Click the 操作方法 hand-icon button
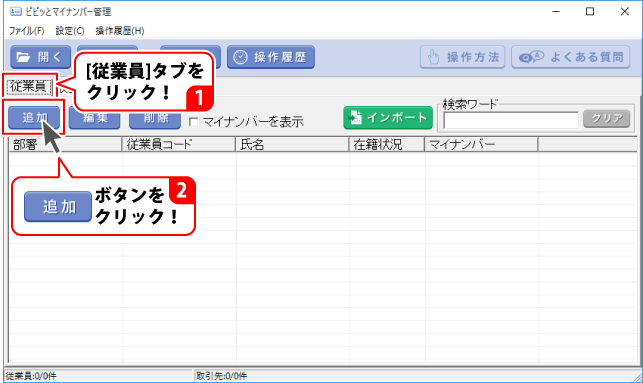The height and width of the screenshot is (383, 643). coord(462,57)
